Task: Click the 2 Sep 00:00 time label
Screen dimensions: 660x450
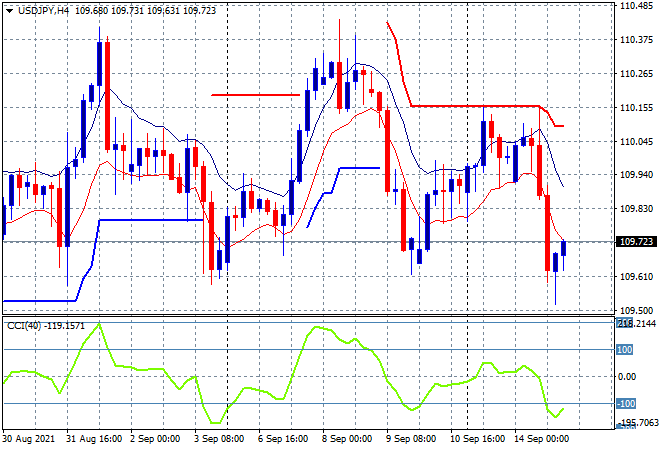Action: point(155,439)
